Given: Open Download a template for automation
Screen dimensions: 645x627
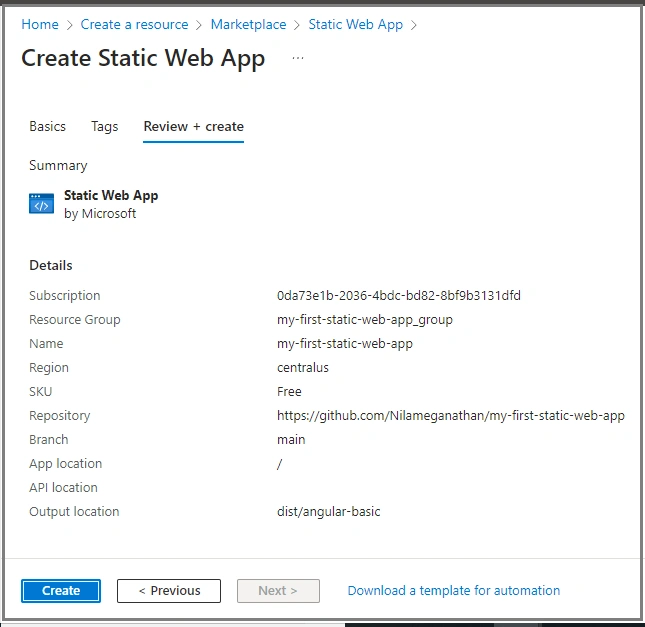Looking at the screenshot, I should click(454, 591).
